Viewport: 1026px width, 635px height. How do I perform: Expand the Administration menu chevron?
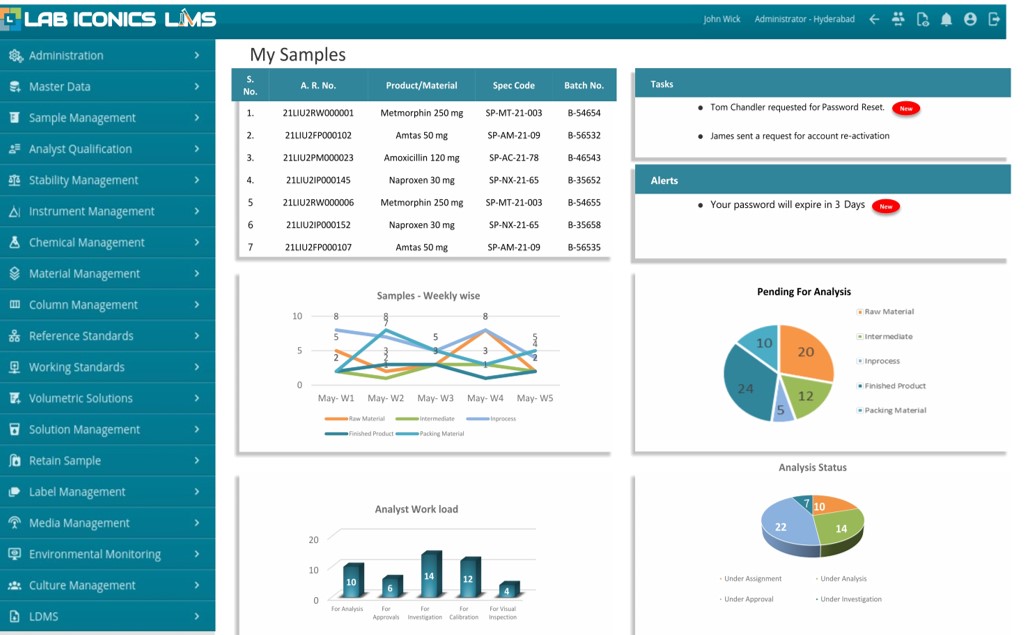click(197, 56)
